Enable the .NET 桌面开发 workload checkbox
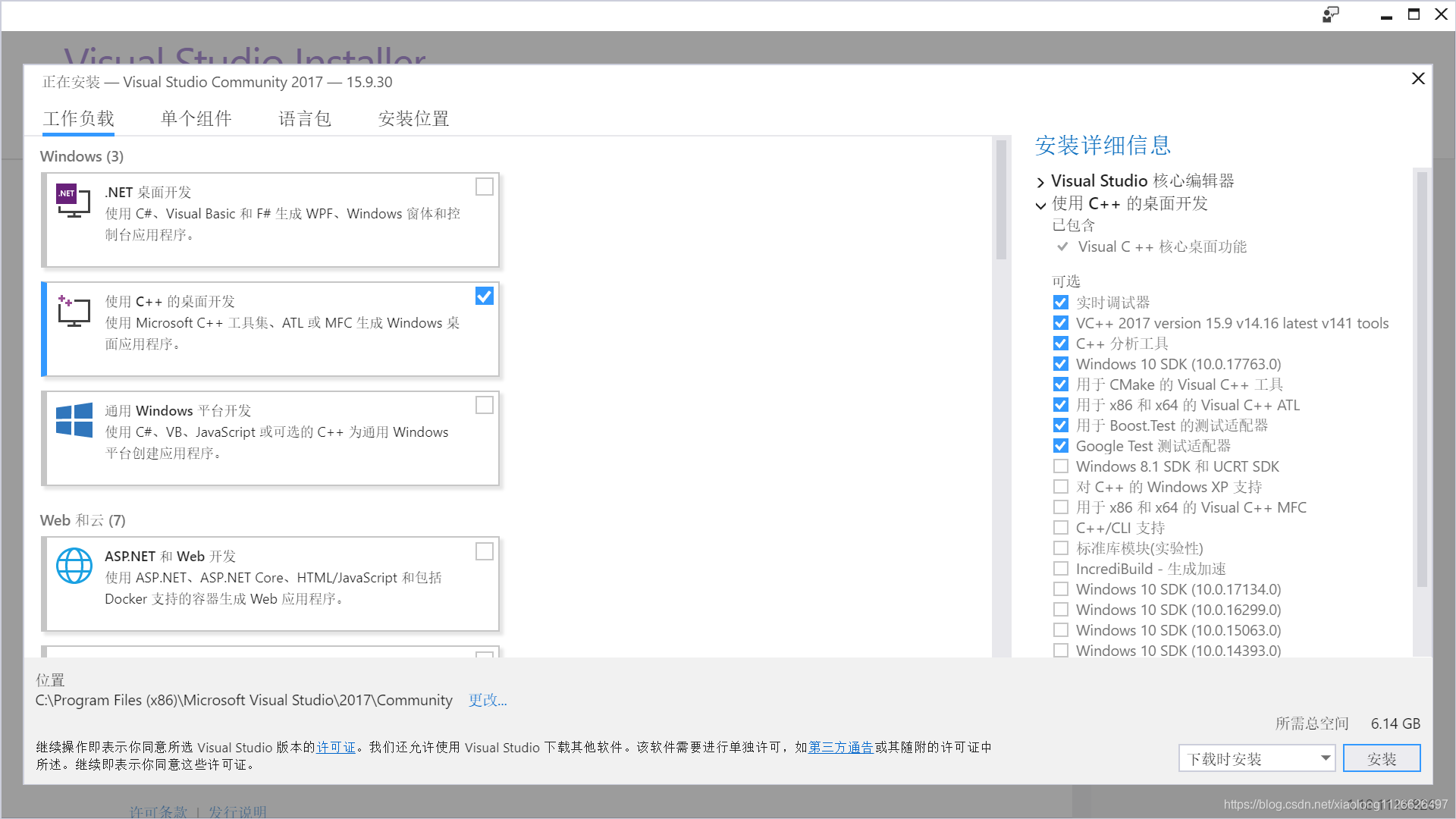The image size is (1456, 819). click(x=485, y=187)
